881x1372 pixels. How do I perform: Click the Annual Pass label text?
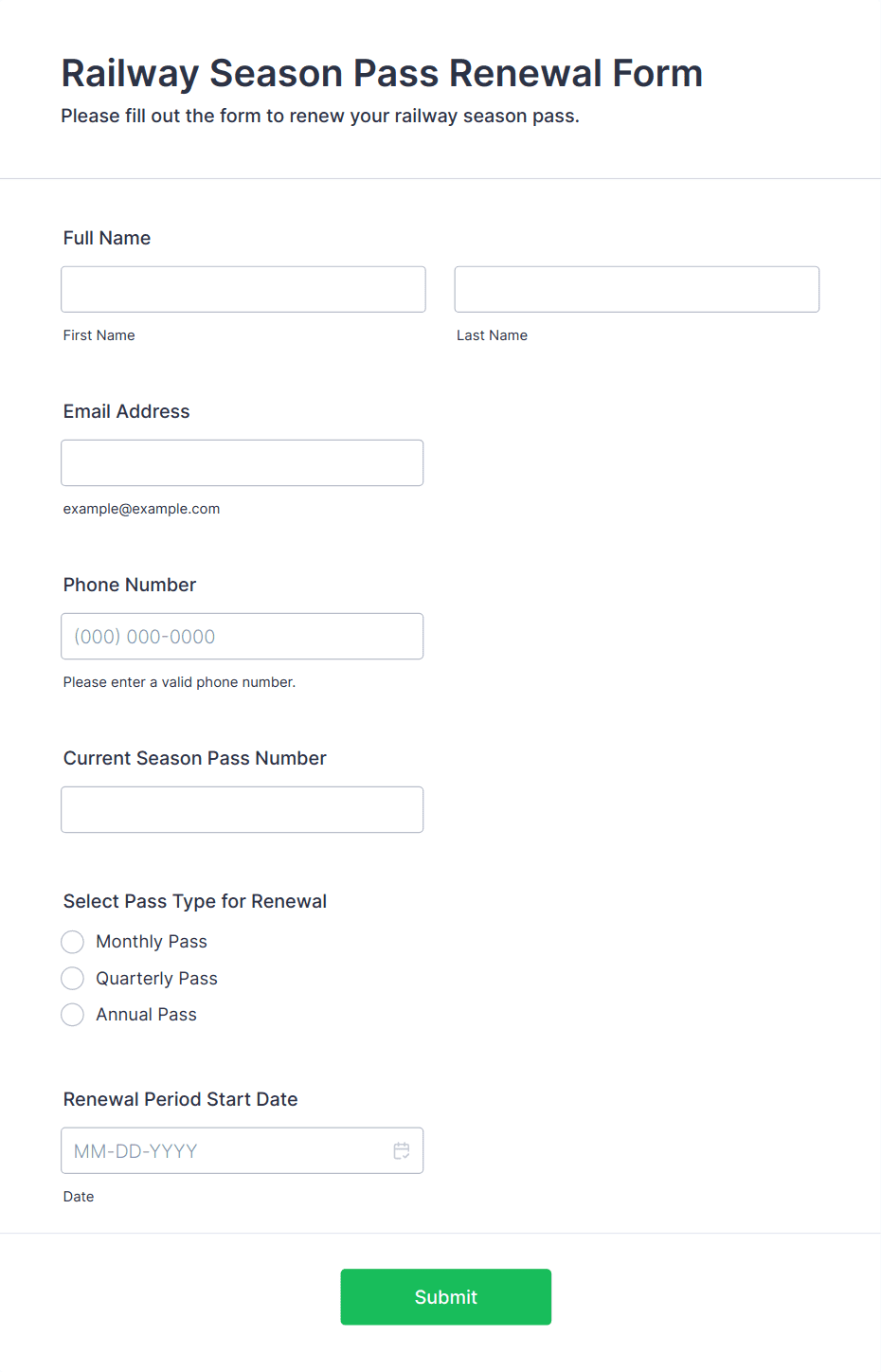(146, 1015)
